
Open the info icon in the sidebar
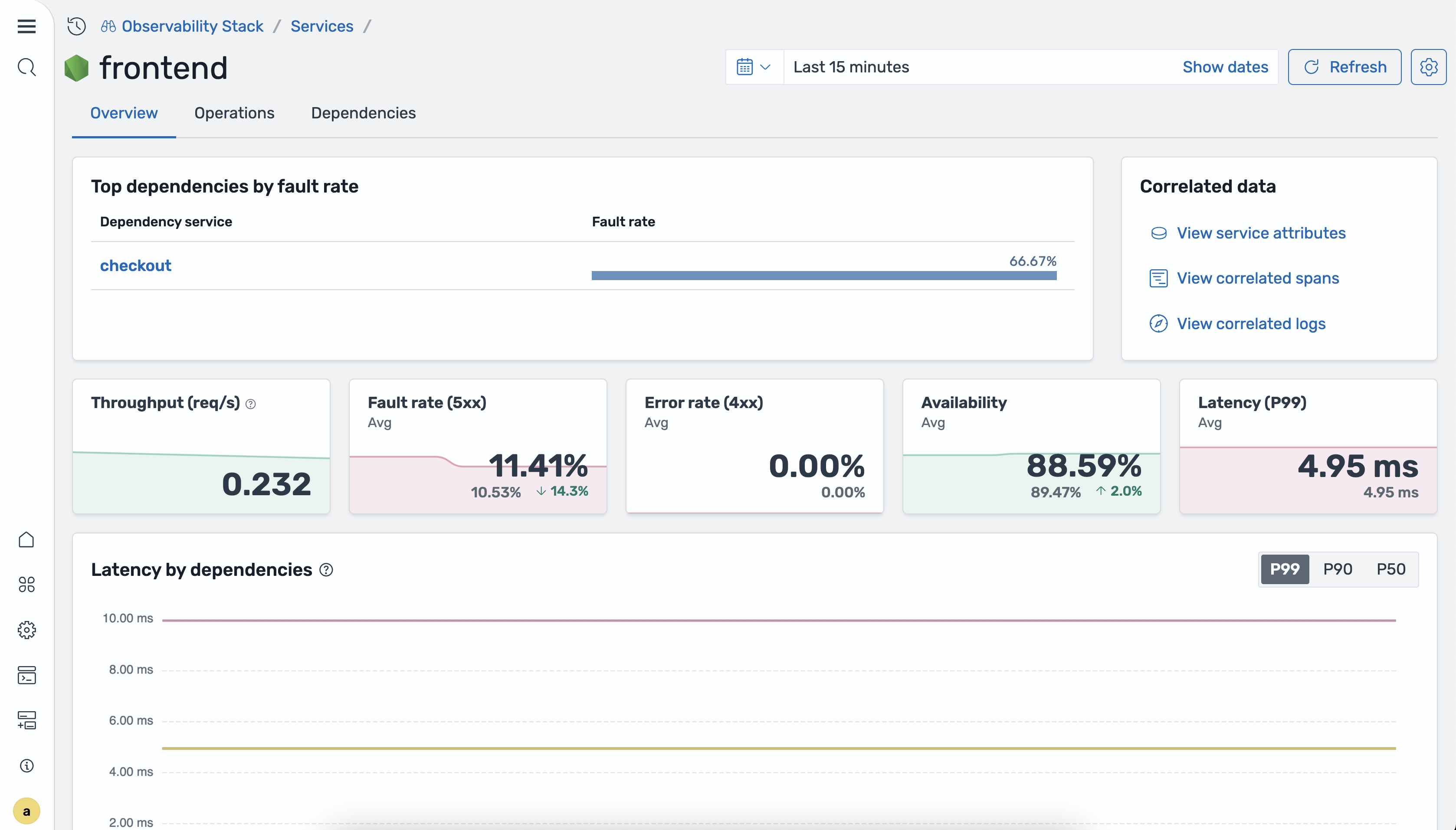click(x=26, y=765)
